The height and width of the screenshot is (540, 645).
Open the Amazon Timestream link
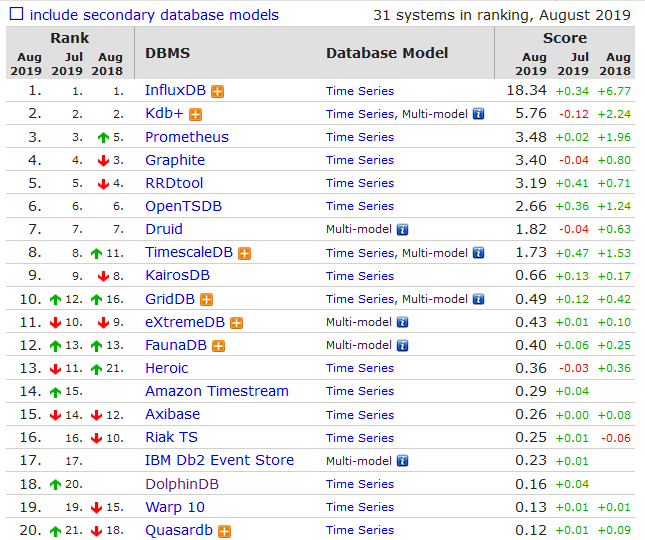(x=217, y=391)
